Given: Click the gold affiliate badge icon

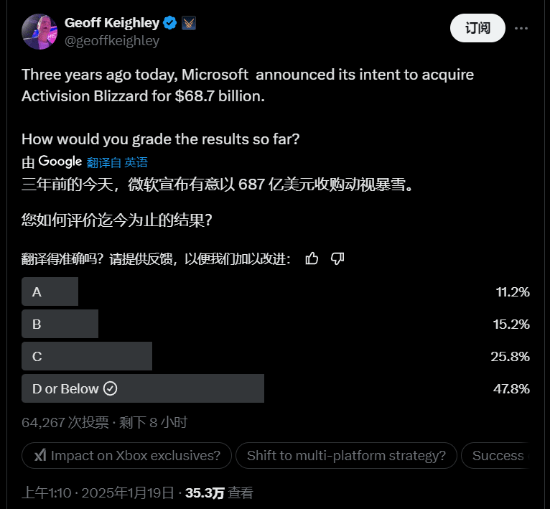Looking at the screenshot, I should pos(189,23).
